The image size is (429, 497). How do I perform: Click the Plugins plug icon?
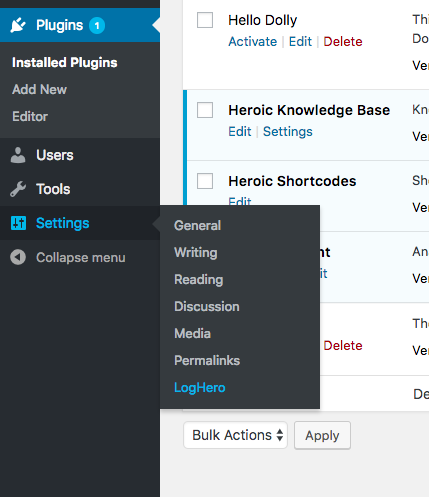[x=18, y=25]
